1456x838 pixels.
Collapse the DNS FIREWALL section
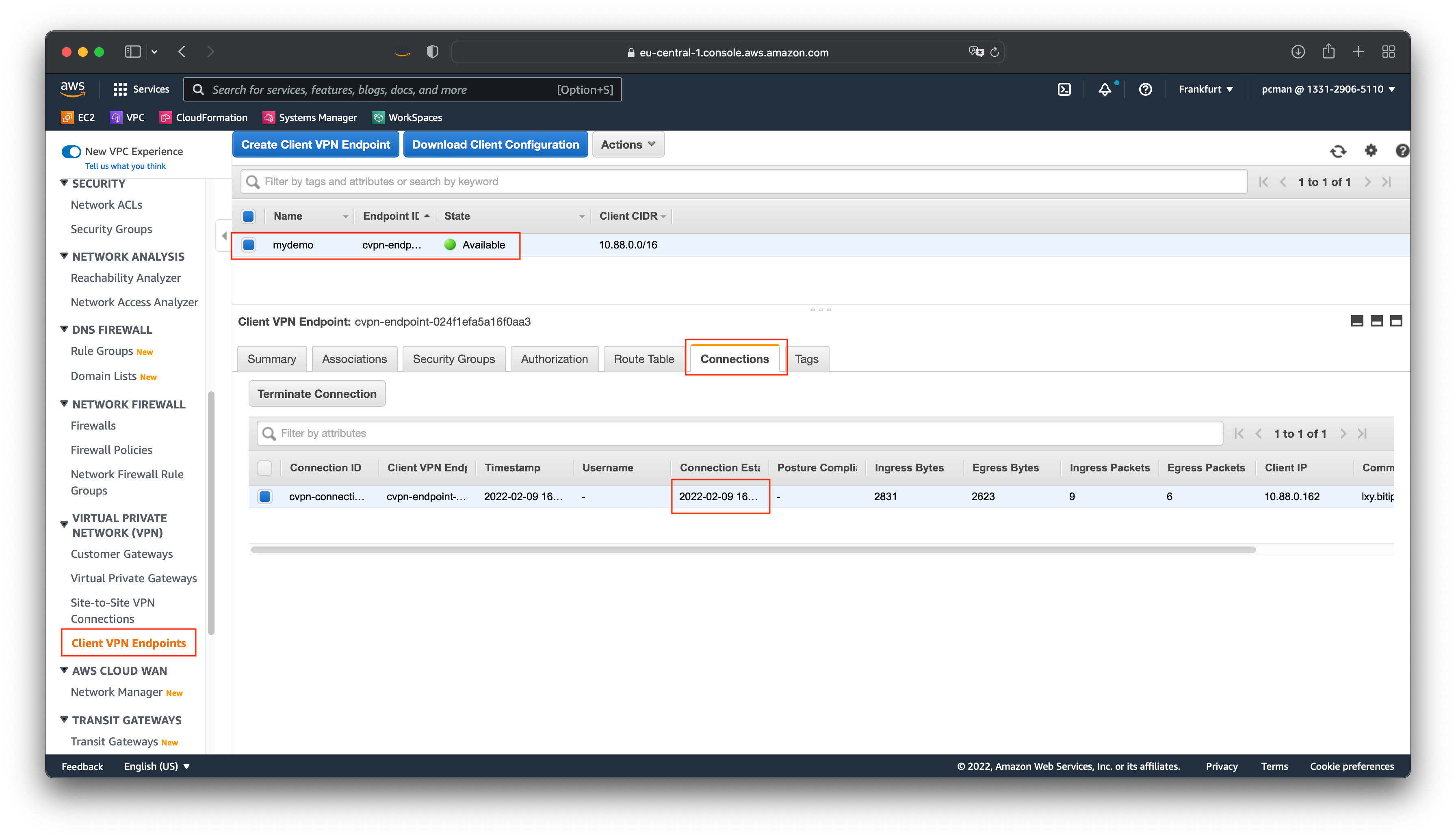[x=64, y=329]
